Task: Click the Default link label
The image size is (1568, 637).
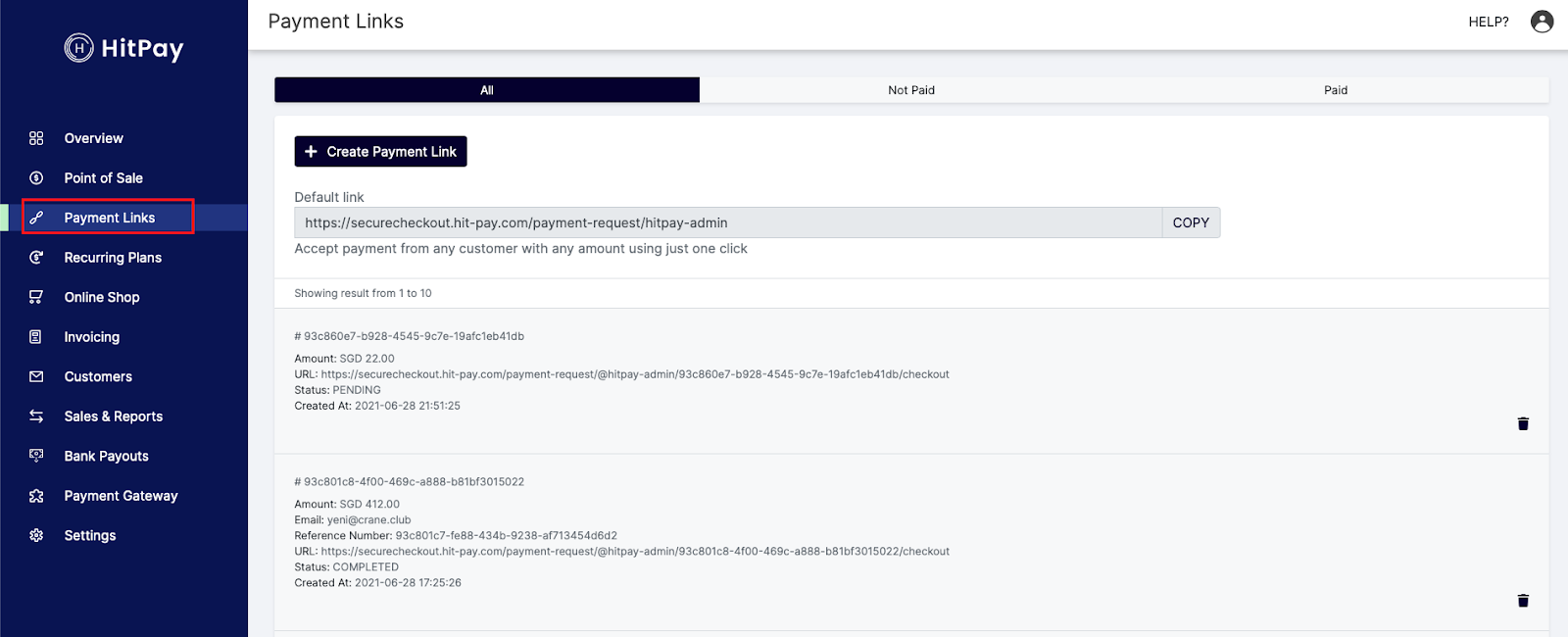Action: [329, 197]
